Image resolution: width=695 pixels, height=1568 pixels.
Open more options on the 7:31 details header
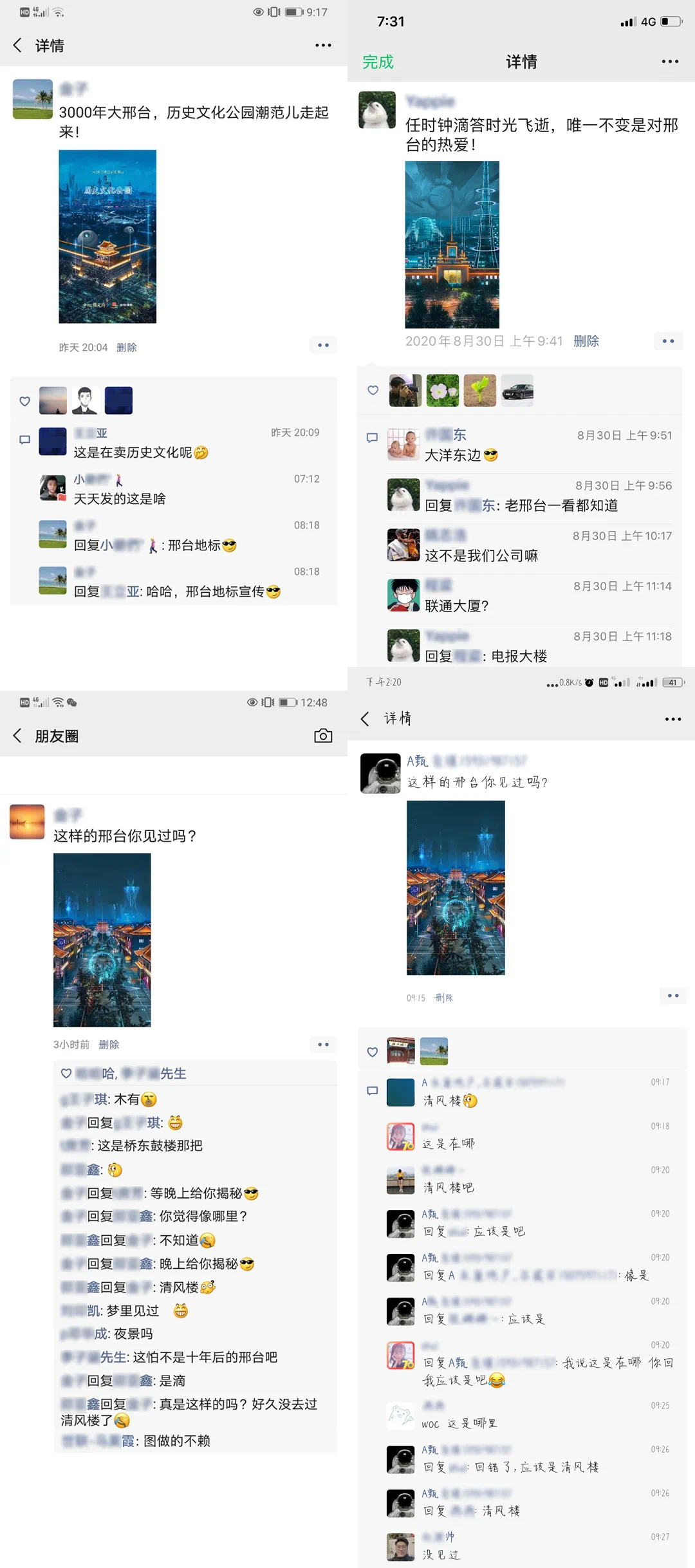click(670, 62)
